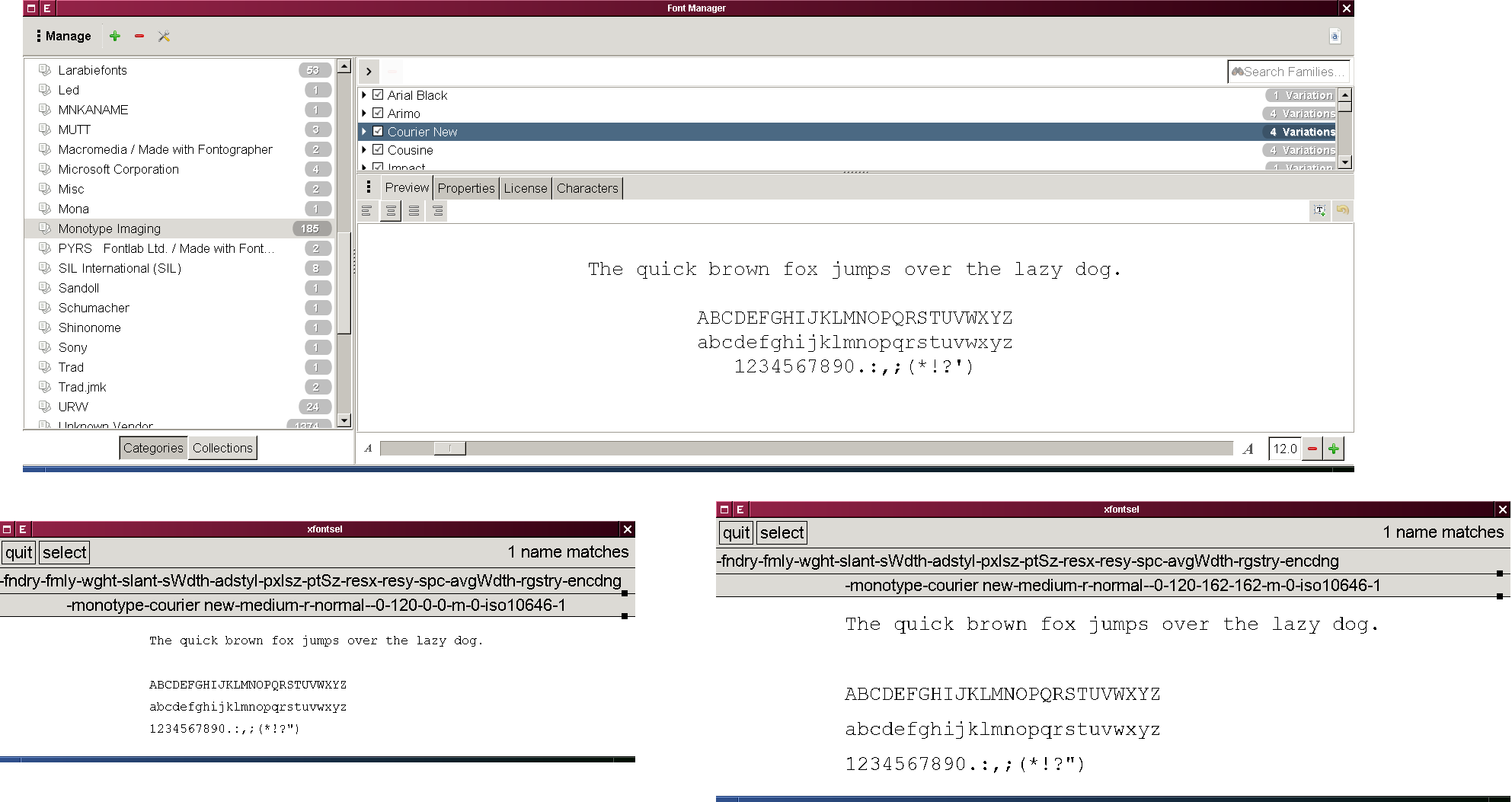Center the preview text
Image resolution: width=1512 pixels, height=802 pixels.
pyautogui.click(x=391, y=211)
